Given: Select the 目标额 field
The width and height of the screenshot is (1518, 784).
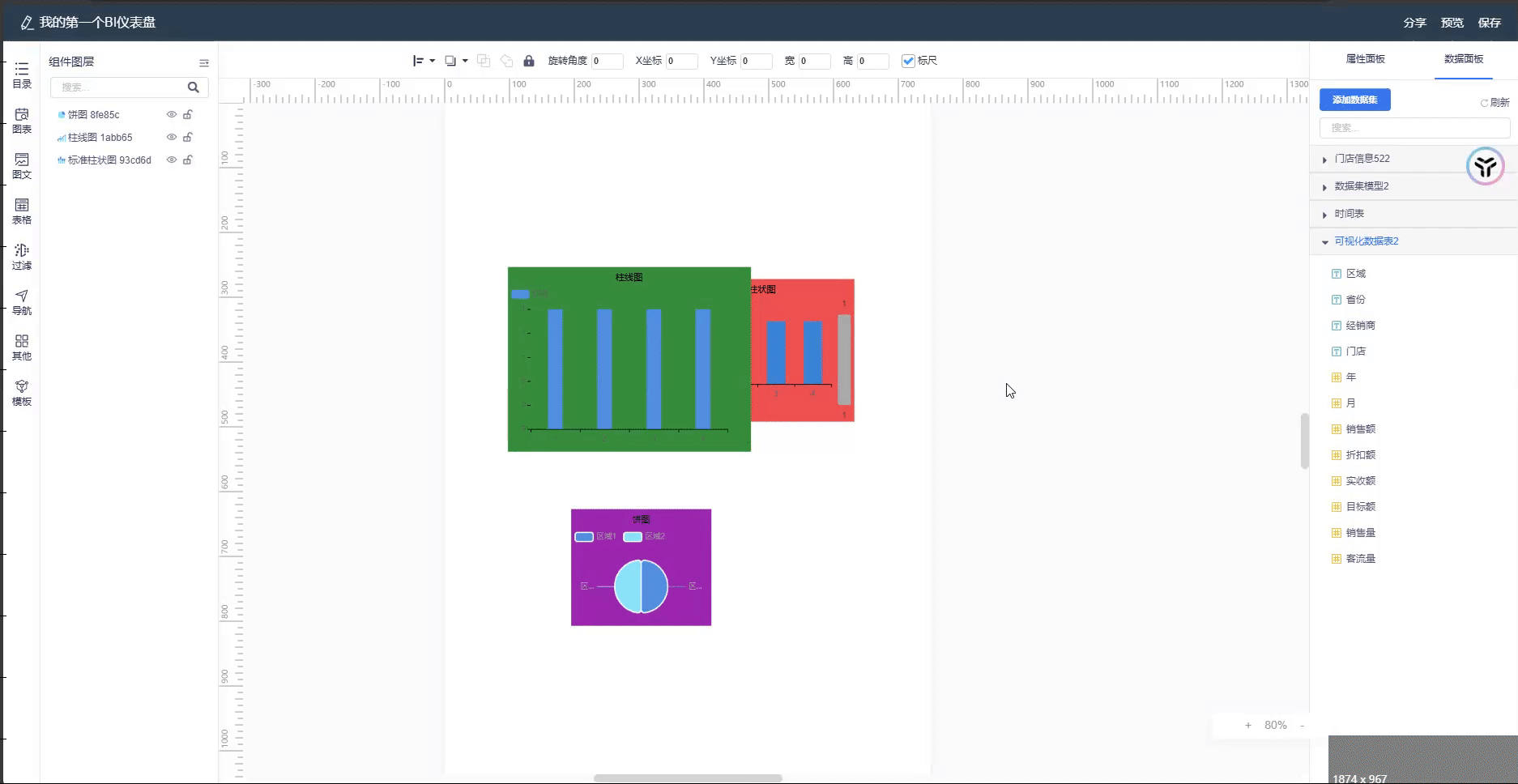Looking at the screenshot, I should (1360, 507).
